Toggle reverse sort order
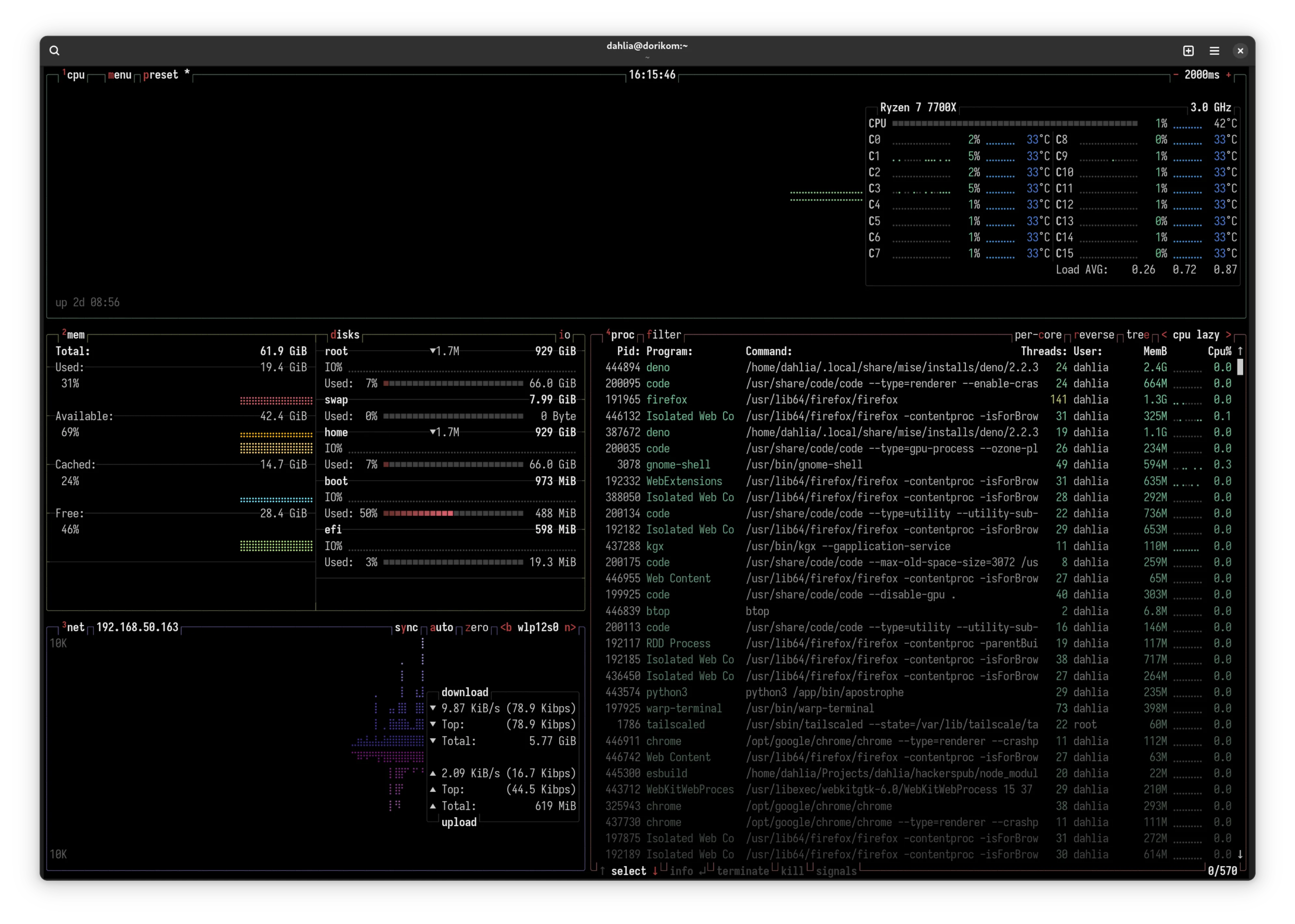The image size is (1295, 924). [x=1094, y=335]
